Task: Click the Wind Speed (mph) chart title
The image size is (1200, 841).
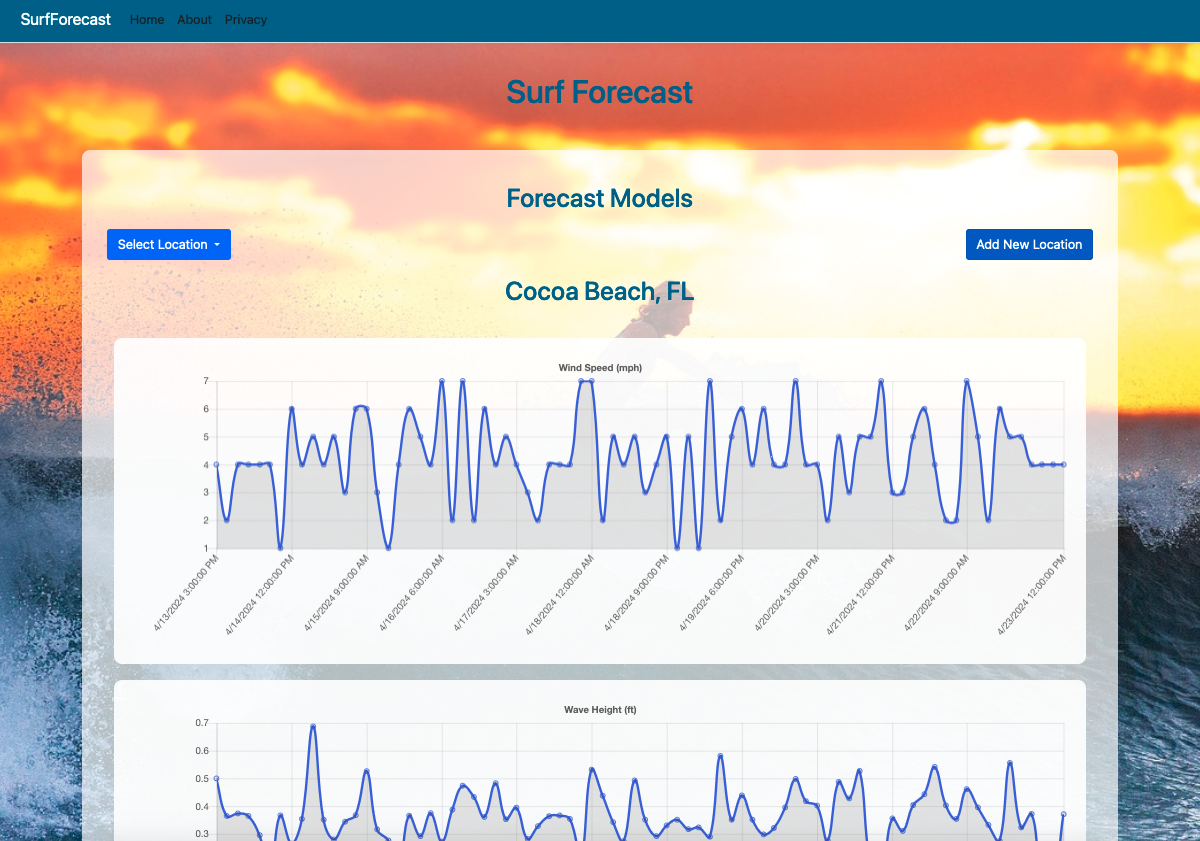Action: [x=600, y=368]
